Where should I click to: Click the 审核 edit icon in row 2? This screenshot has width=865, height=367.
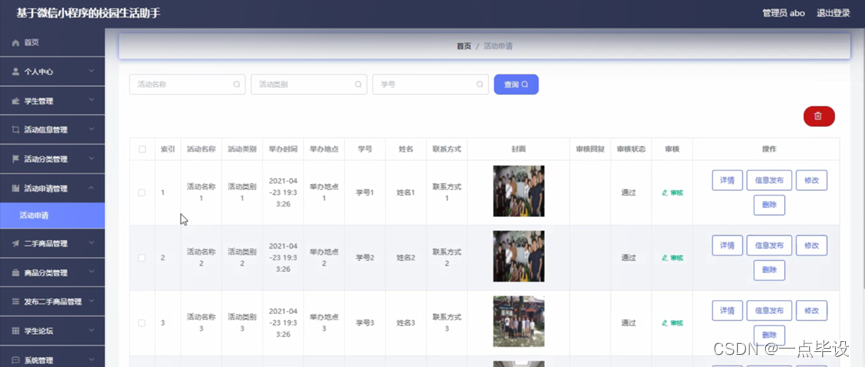coord(665,258)
